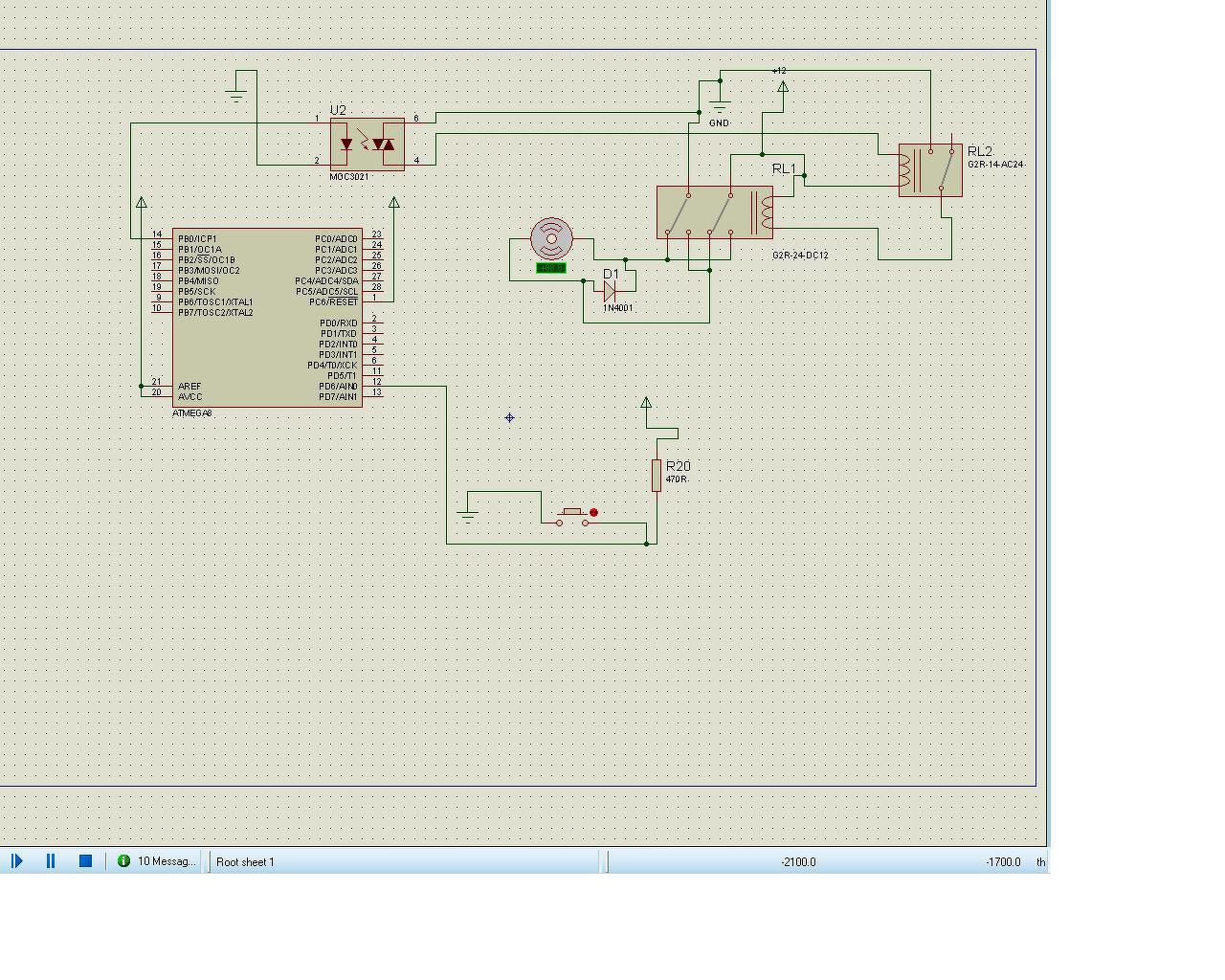Click the RL2 reference label
1225x980 pixels.
pyautogui.click(x=980, y=151)
